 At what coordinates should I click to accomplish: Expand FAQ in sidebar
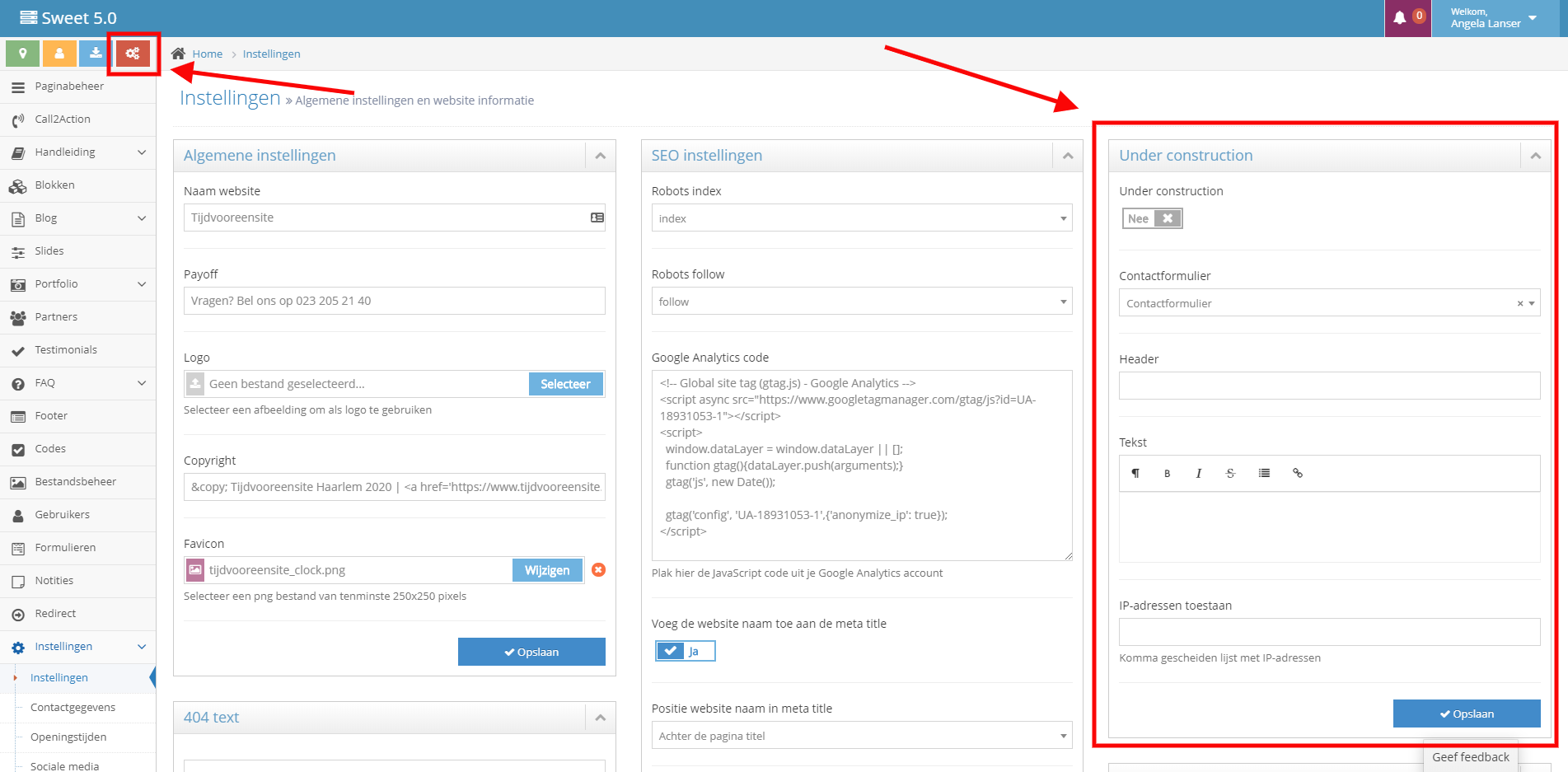tap(77, 383)
